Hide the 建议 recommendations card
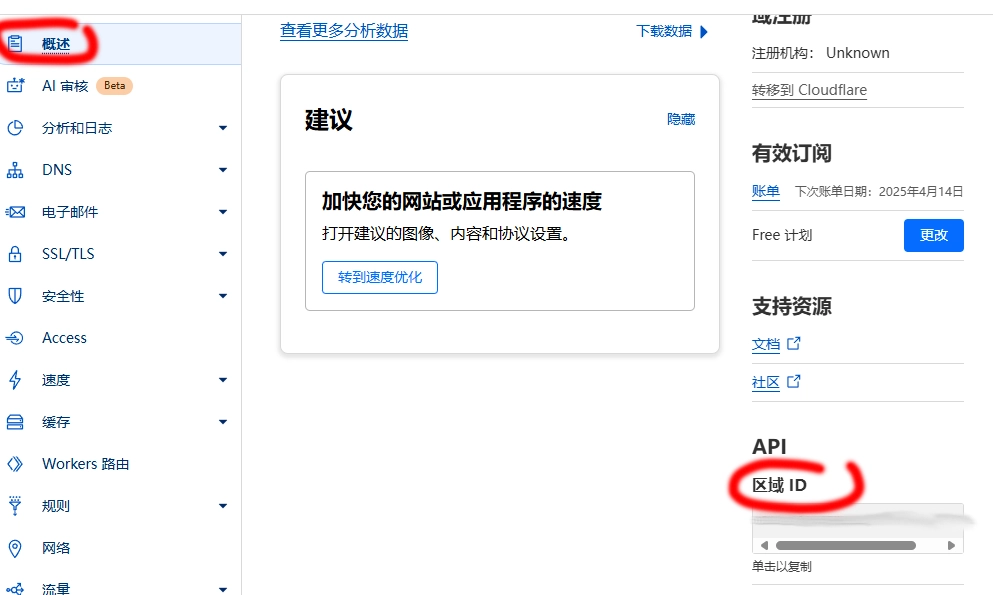The width and height of the screenshot is (993, 595). (x=681, y=119)
